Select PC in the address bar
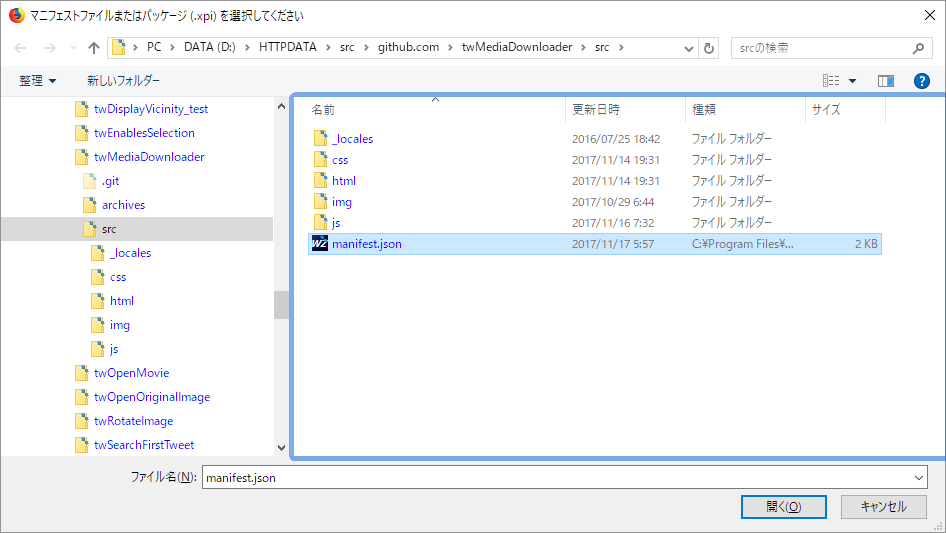 154,47
